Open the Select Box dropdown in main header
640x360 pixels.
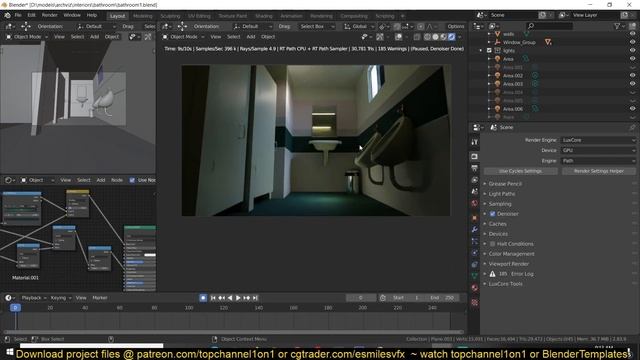[317, 26]
